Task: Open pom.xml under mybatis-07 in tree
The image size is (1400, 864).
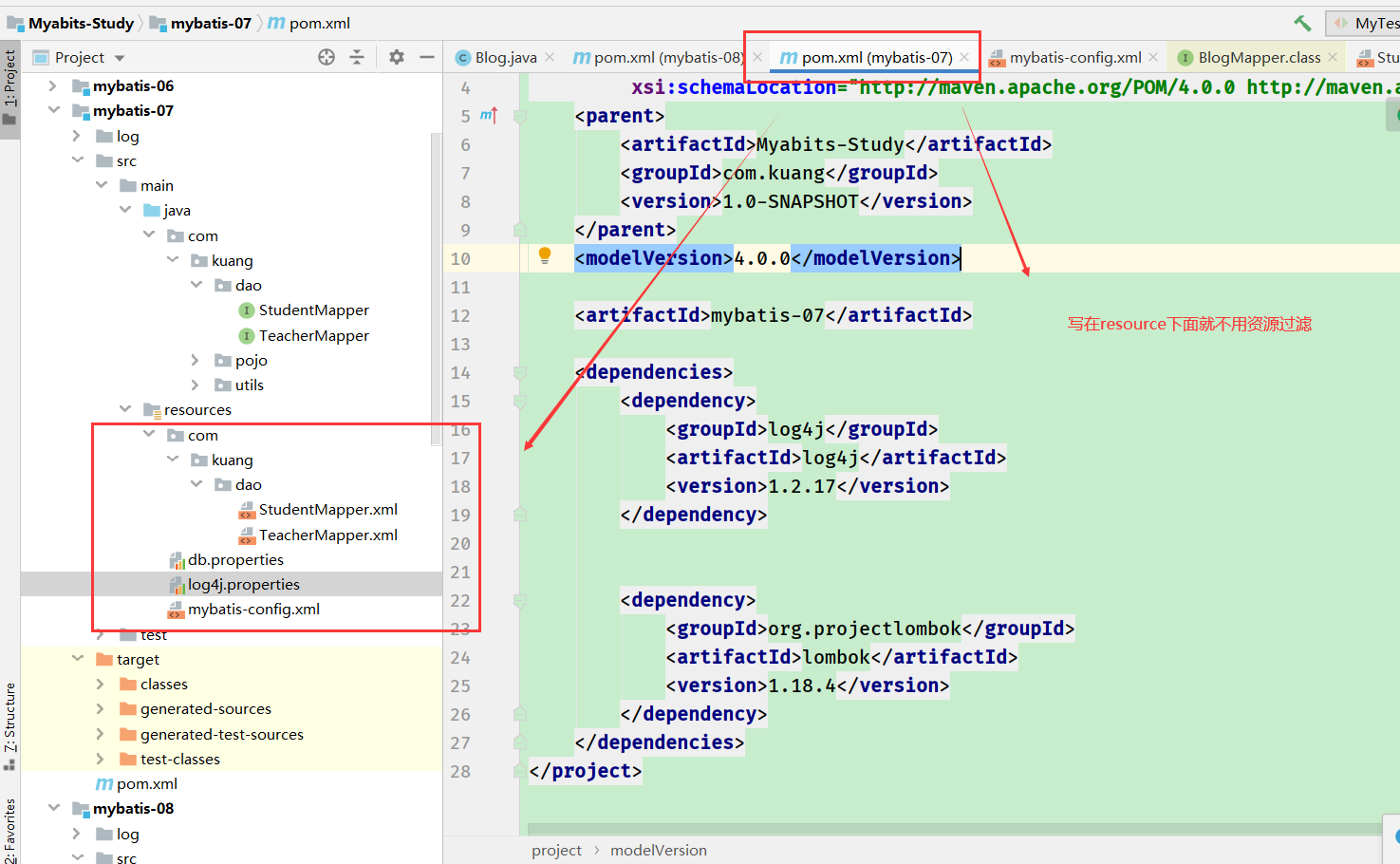Action: coord(146,783)
